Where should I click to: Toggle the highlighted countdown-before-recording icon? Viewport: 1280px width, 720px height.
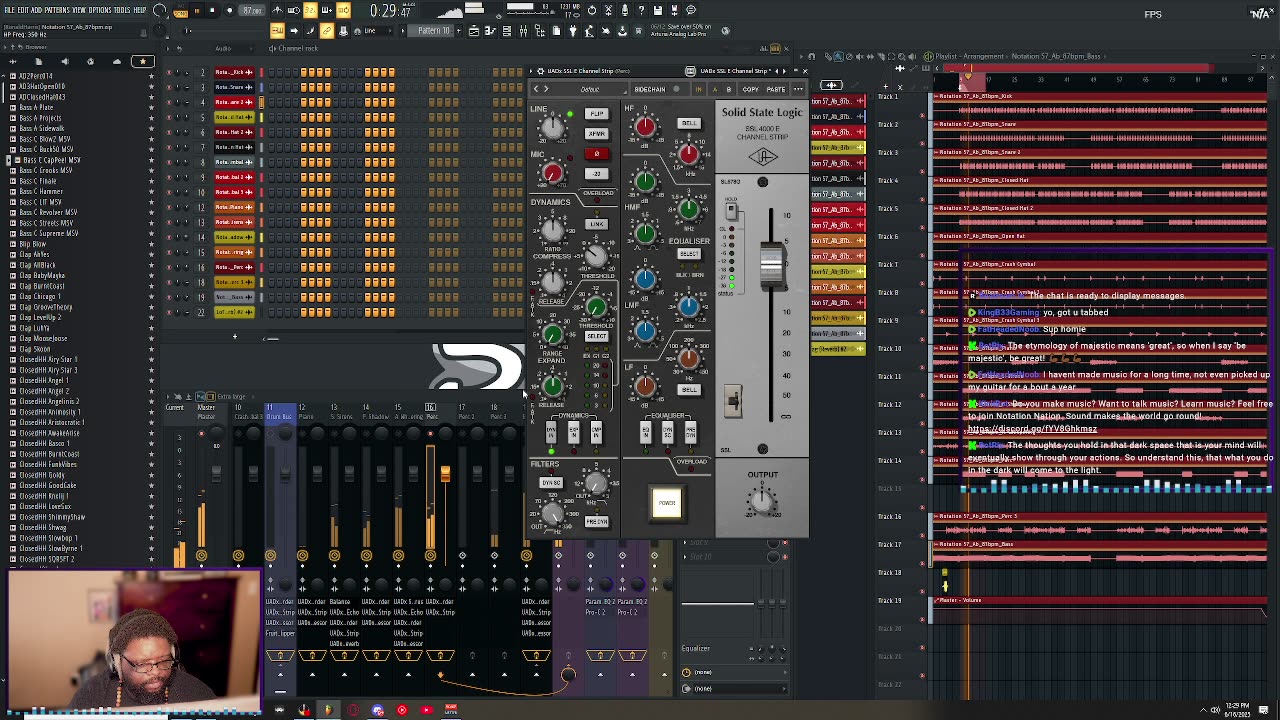click(x=311, y=10)
